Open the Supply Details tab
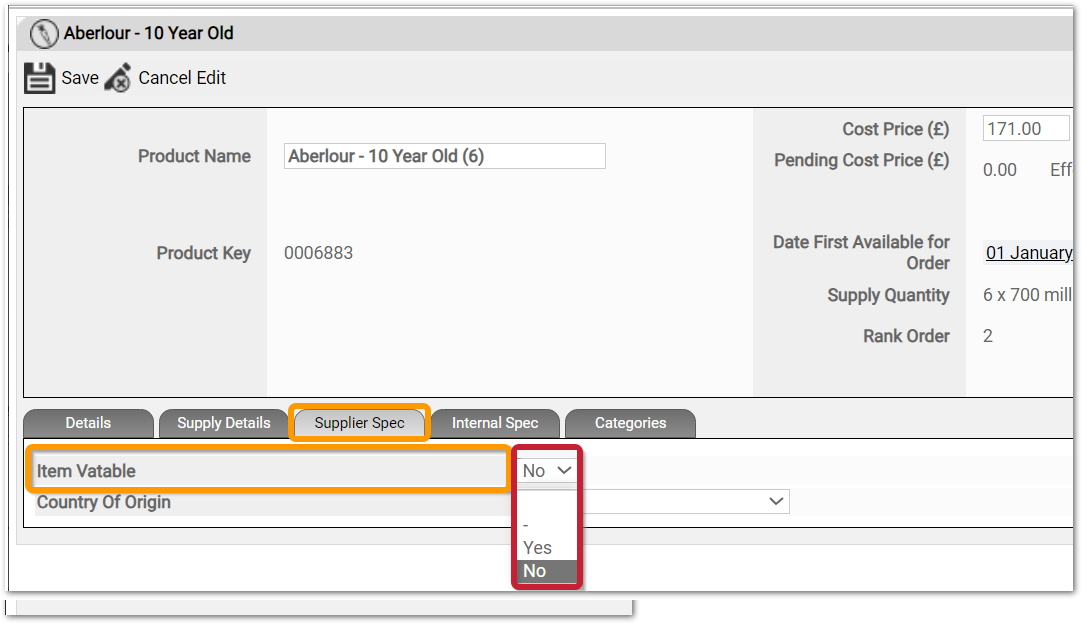 (x=224, y=423)
